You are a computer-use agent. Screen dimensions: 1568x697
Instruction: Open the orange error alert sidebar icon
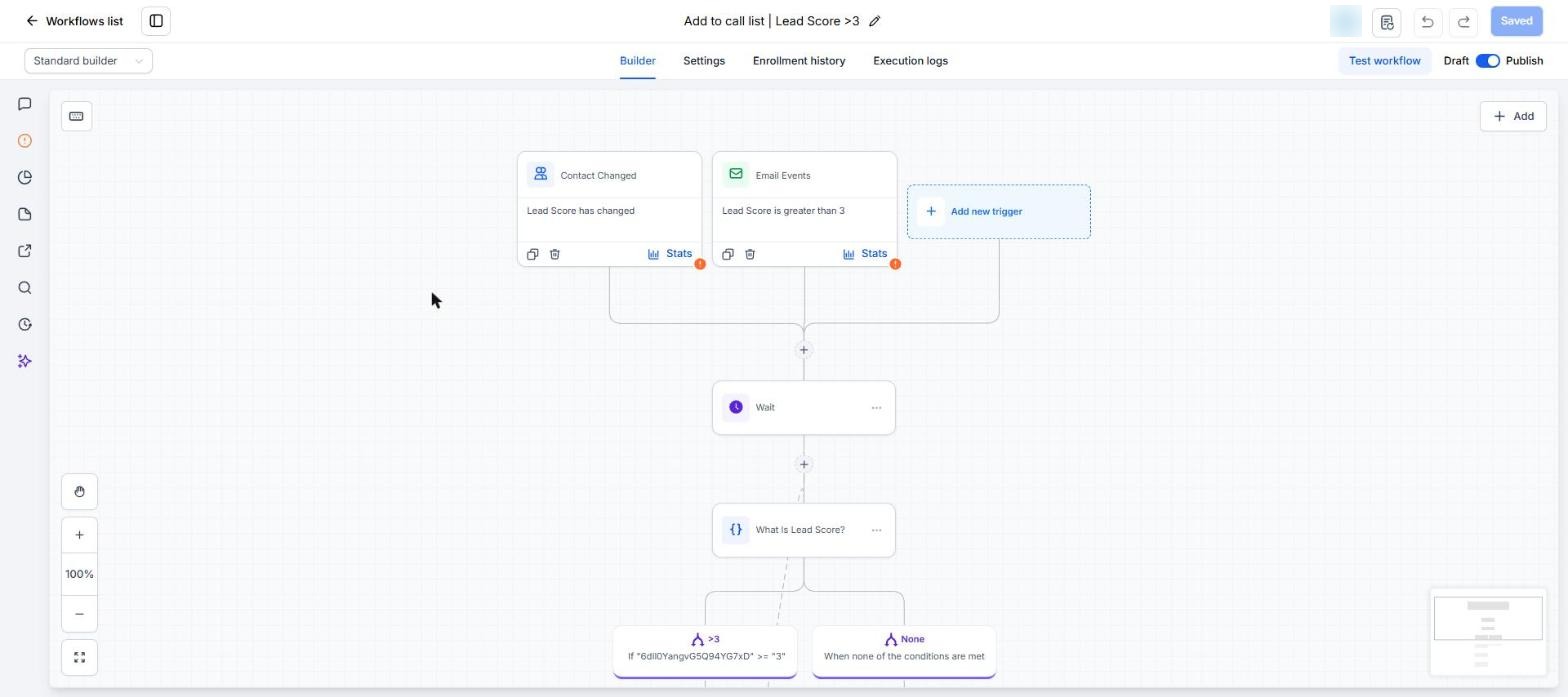(25, 141)
